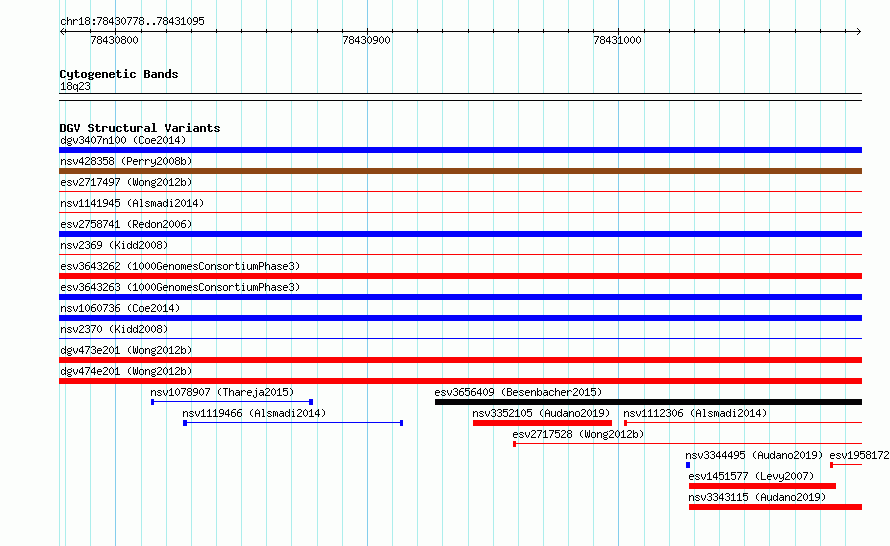Click ruler position 78430900
The height and width of the screenshot is (546, 890).
pos(366,40)
